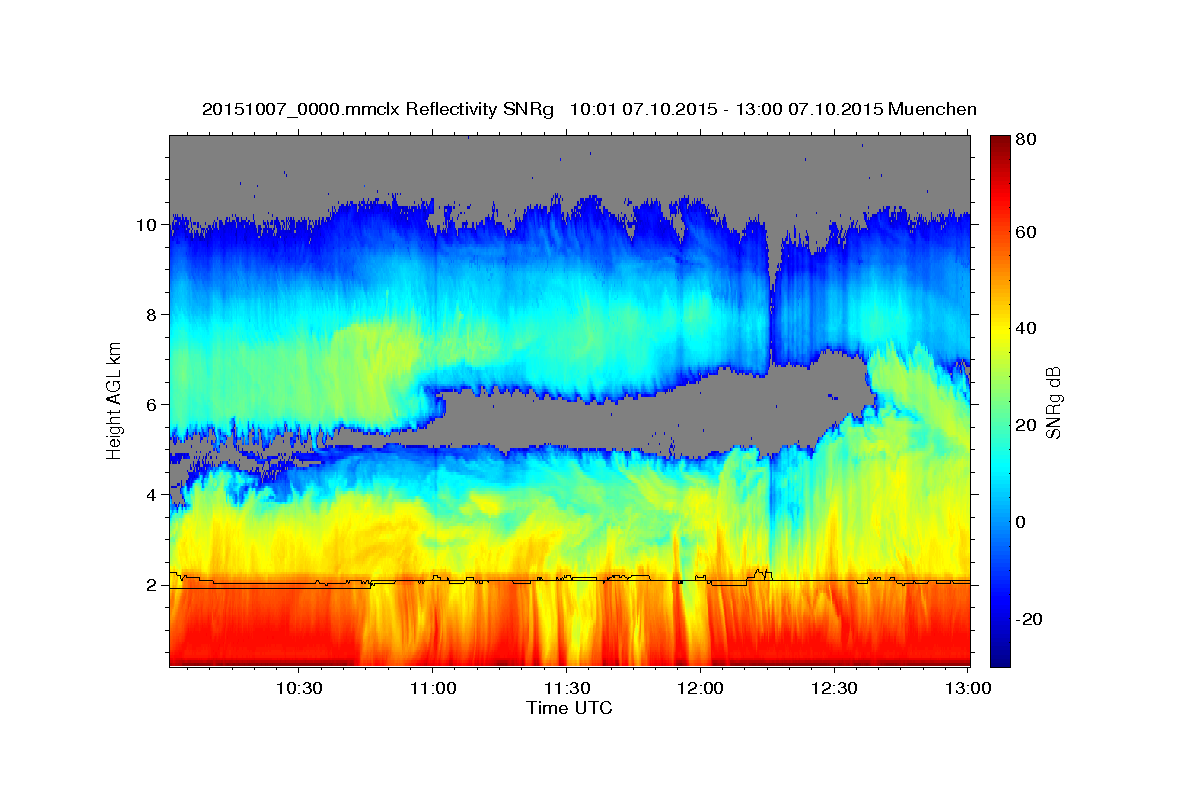Click the 10:30 time tick label
The width and height of the screenshot is (1200, 800).
point(298,689)
